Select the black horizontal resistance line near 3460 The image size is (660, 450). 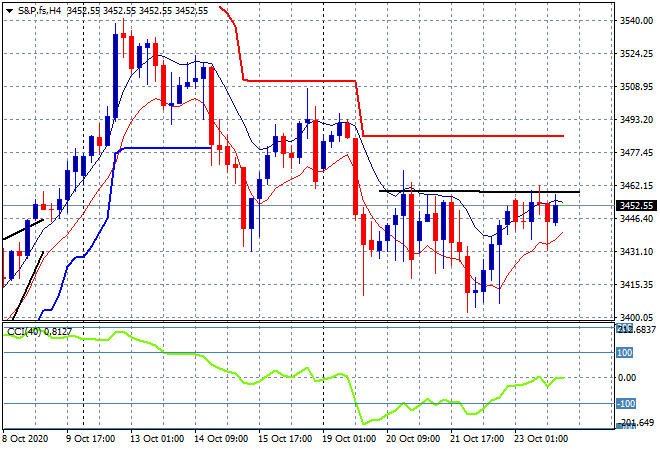tap(479, 192)
